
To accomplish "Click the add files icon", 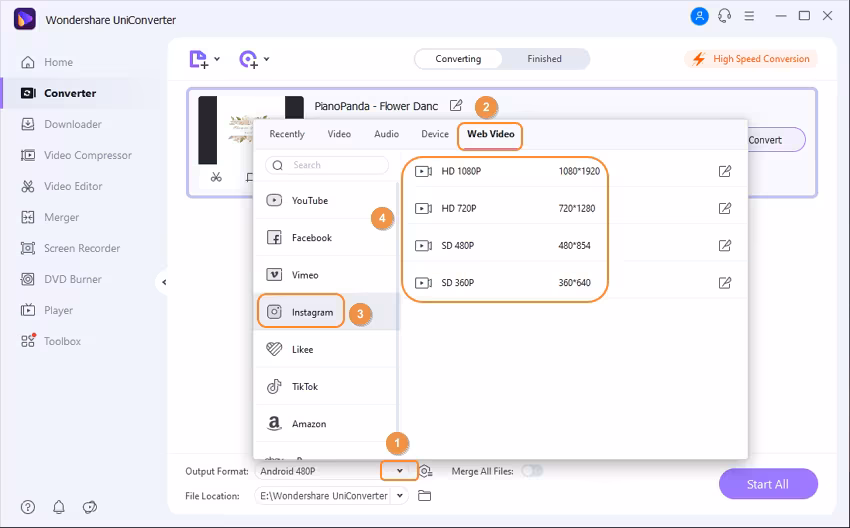I will 198,59.
